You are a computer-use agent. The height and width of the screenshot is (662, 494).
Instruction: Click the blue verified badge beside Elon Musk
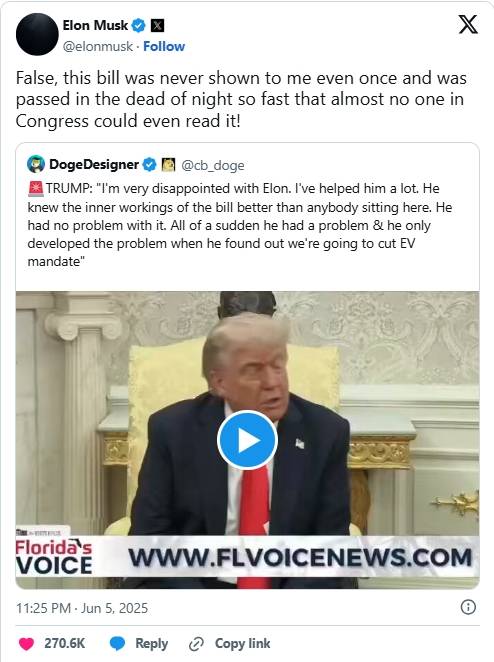[138, 25]
